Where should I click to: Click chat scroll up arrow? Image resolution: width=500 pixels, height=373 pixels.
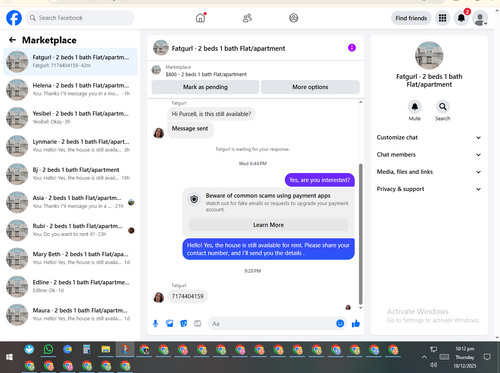tap(360, 102)
